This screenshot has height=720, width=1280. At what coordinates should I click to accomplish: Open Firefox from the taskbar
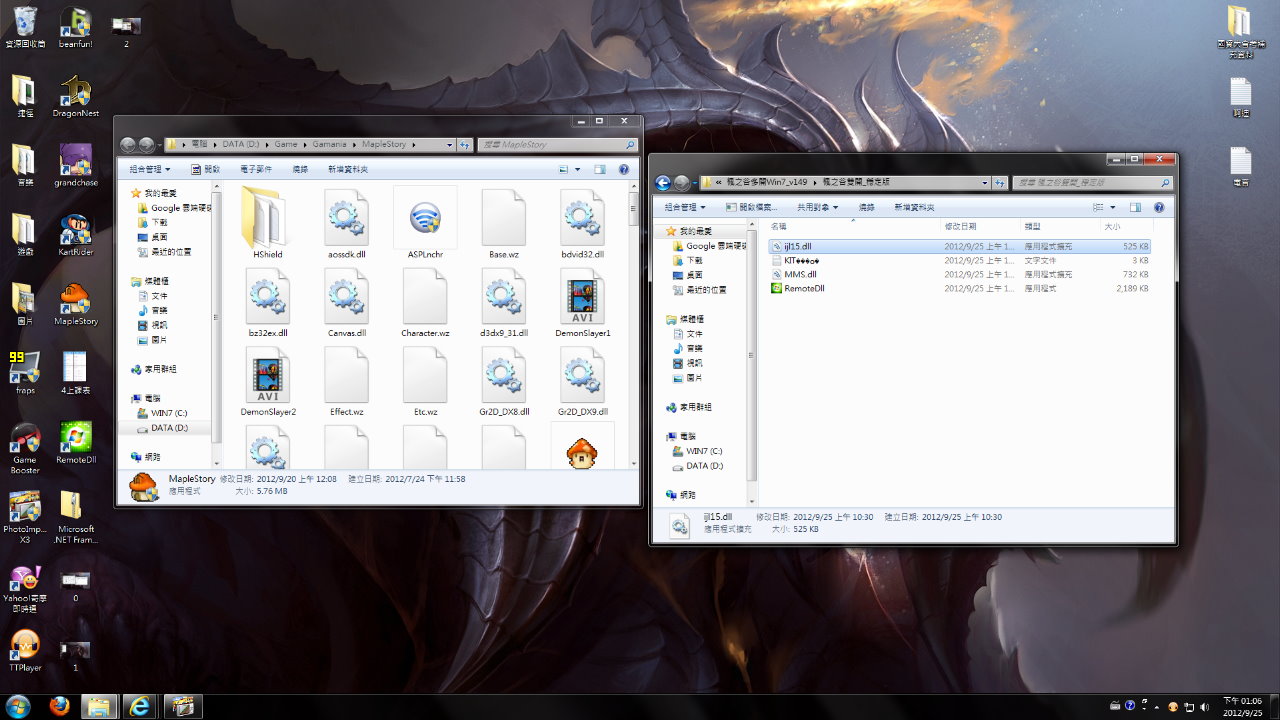click(59, 706)
